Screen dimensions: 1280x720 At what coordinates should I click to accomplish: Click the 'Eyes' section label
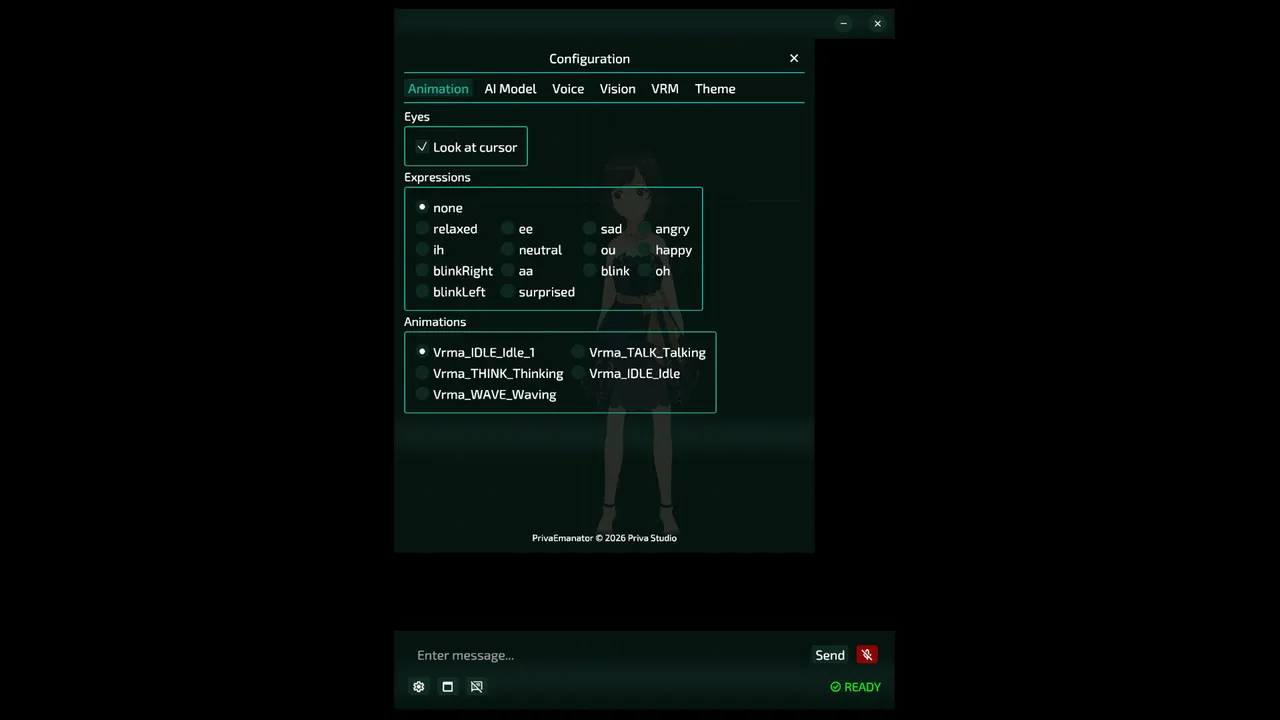(417, 117)
